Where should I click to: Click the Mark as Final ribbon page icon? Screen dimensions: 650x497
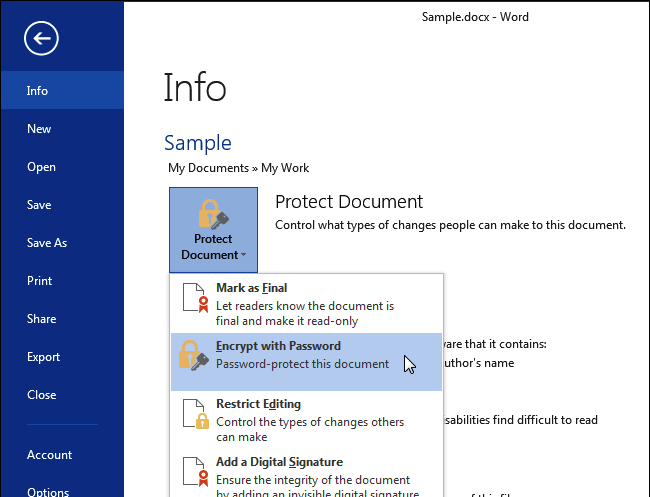pos(195,298)
